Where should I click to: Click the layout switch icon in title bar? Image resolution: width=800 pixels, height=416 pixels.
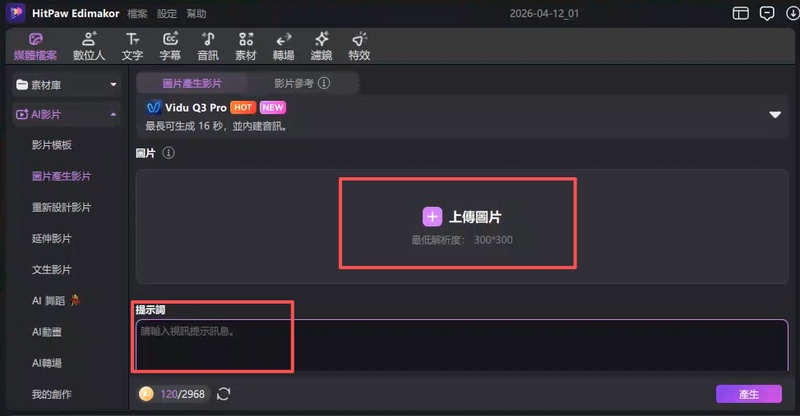(x=740, y=13)
